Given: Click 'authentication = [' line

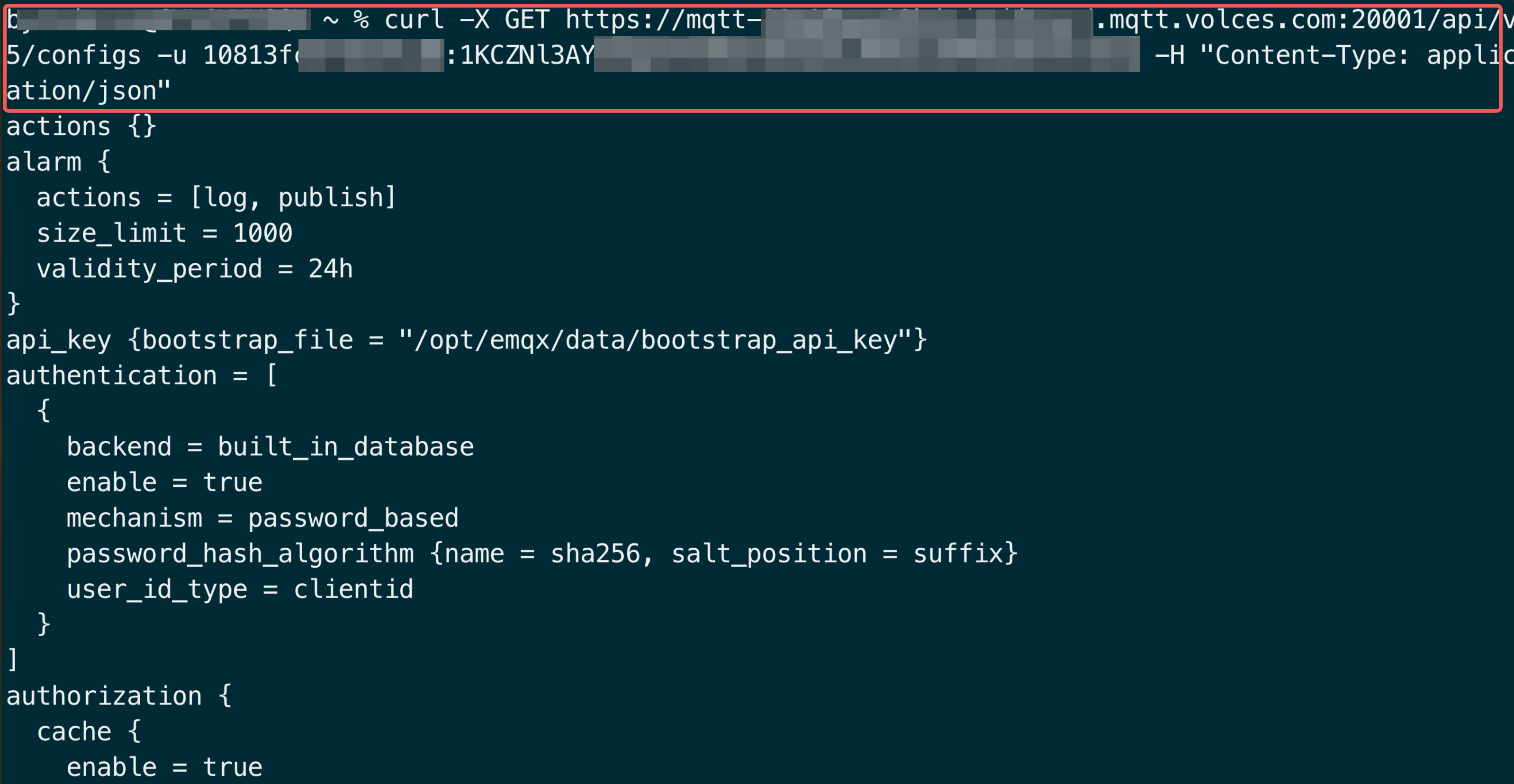Looking at the screenshot, I should pyautogui.click(x=142, y=376).
